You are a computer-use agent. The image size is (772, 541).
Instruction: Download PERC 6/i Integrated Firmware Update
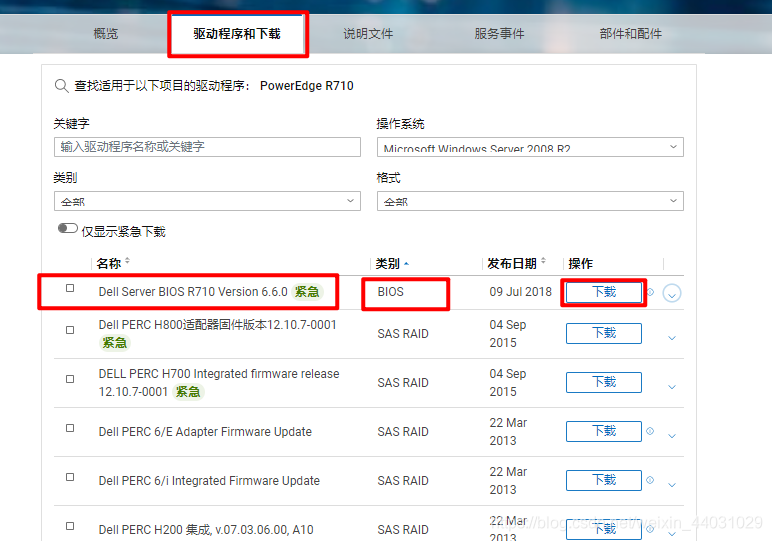point(604,480)
